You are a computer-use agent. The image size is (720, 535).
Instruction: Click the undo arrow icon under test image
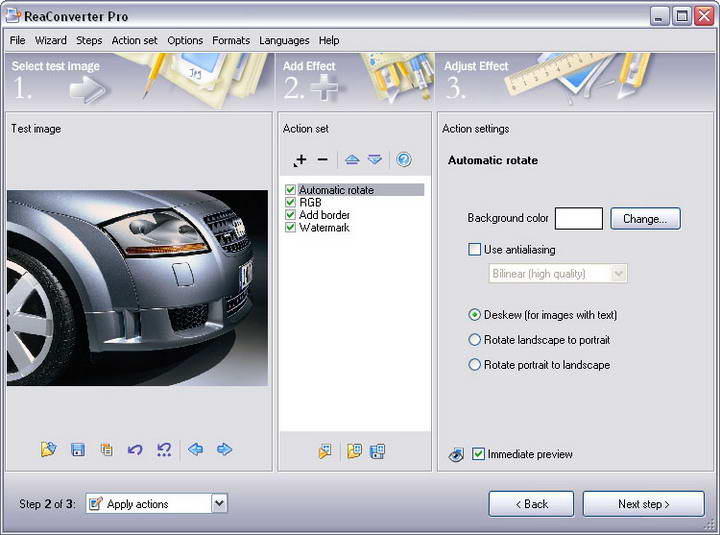135,450
